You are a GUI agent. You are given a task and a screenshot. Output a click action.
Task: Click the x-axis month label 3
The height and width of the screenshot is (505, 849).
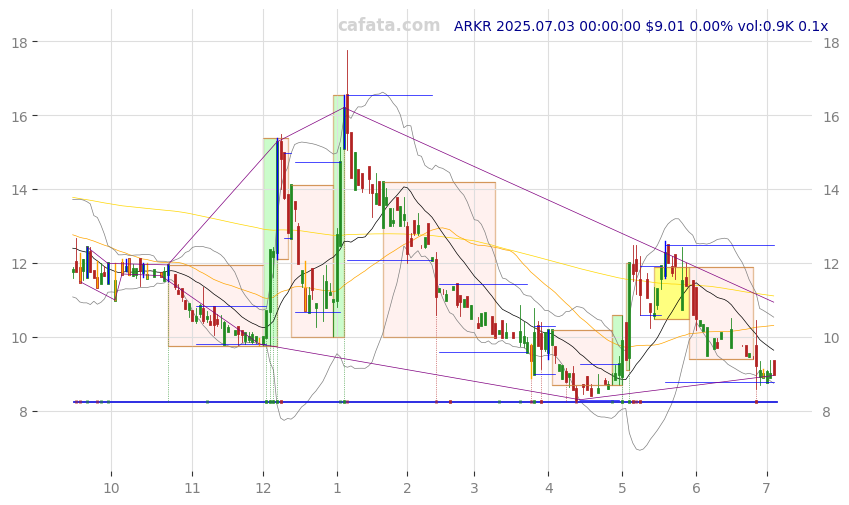[x=474, y=488]
